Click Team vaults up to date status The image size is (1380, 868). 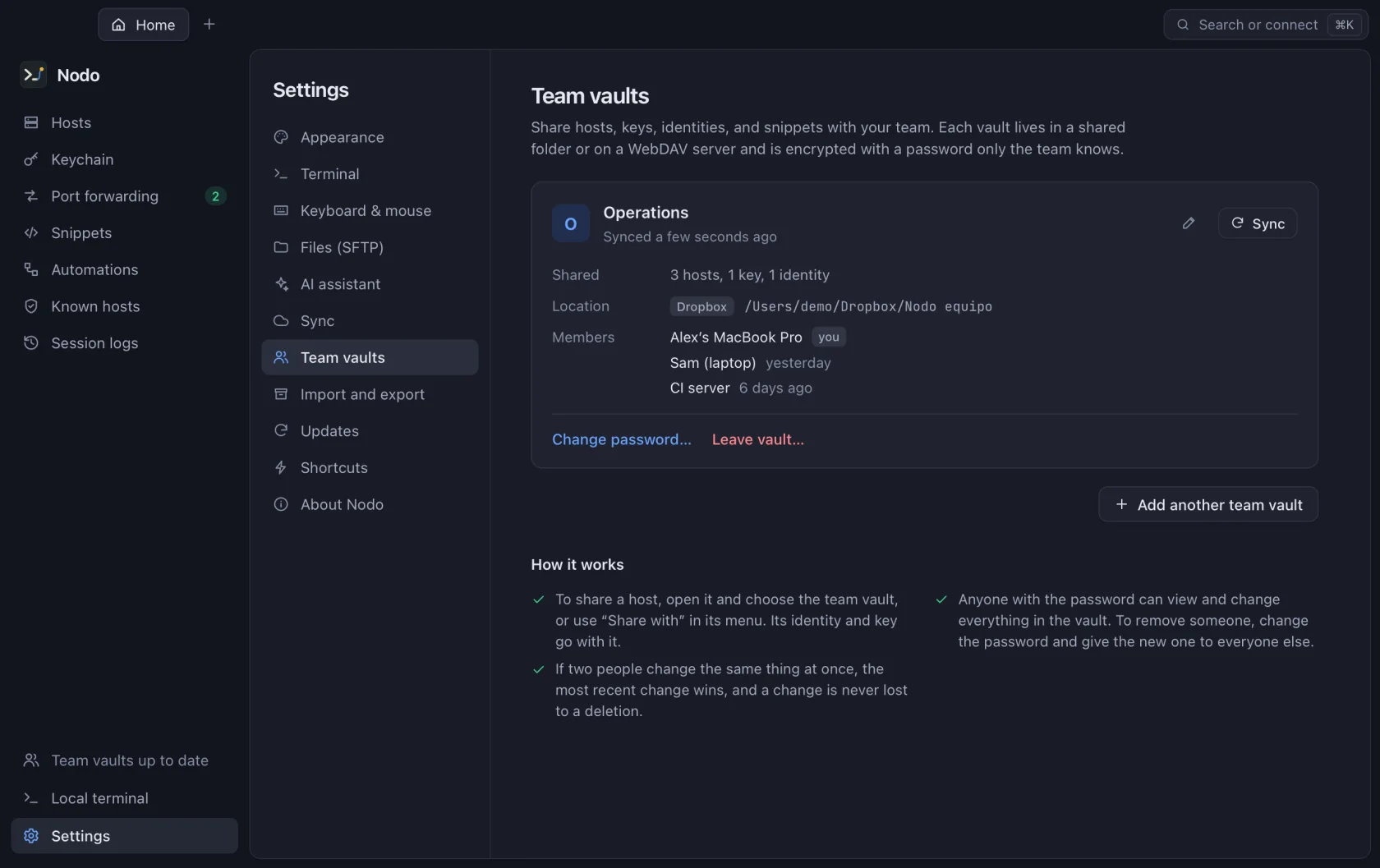pyautogui.click(x=125, y=761)
